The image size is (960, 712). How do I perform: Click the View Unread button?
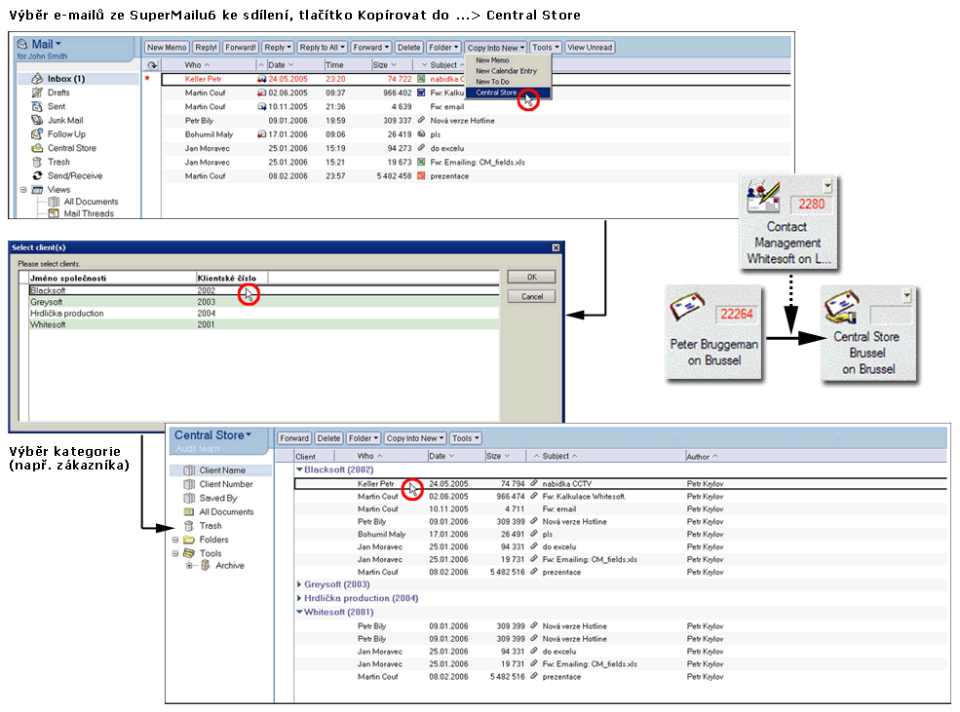pyautogui.click(x=590, y=47)
